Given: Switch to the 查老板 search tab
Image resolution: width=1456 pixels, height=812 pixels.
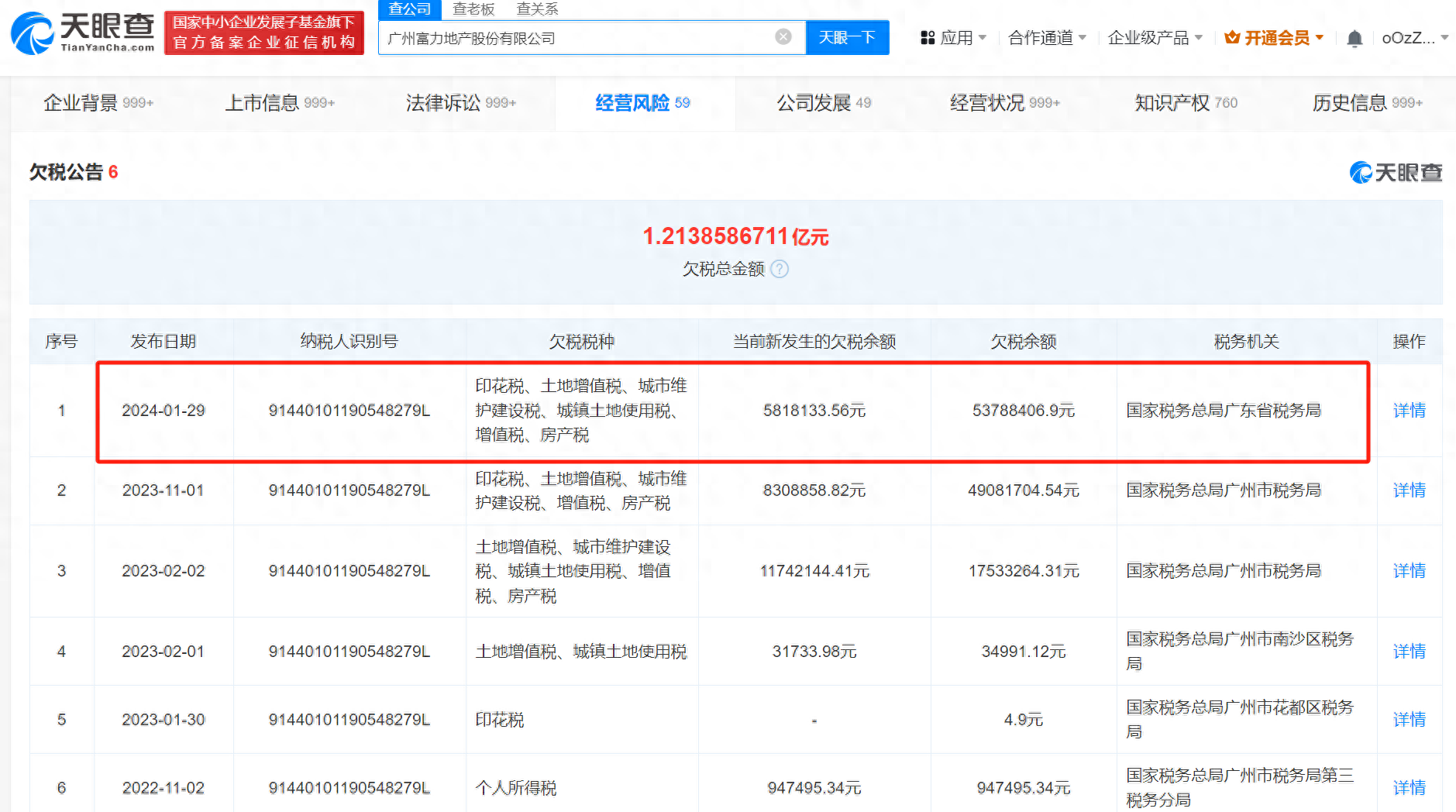Looking at the screenshot, I should click(473, 9).
